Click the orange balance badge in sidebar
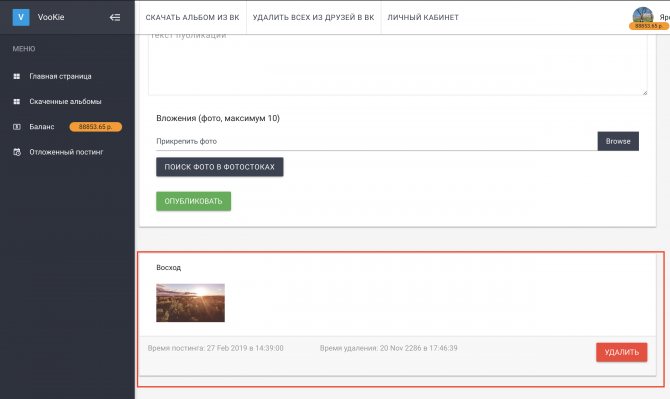Viewport: 670px width, 399px height. click(x=96, y=127)
